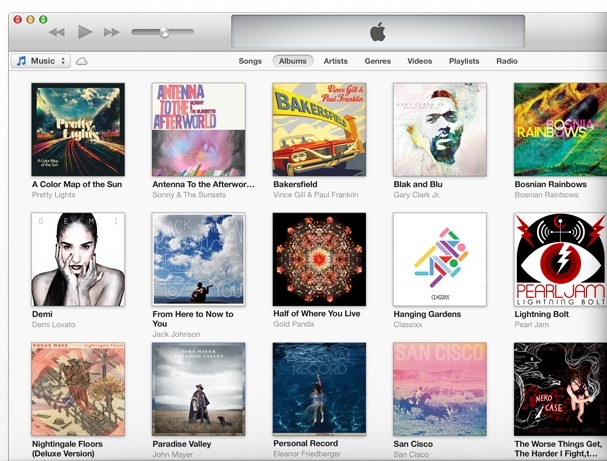This screenshot has height=461, width=607.
Task: Click the 'Pearl Jam' artist name
Action: 532,324
